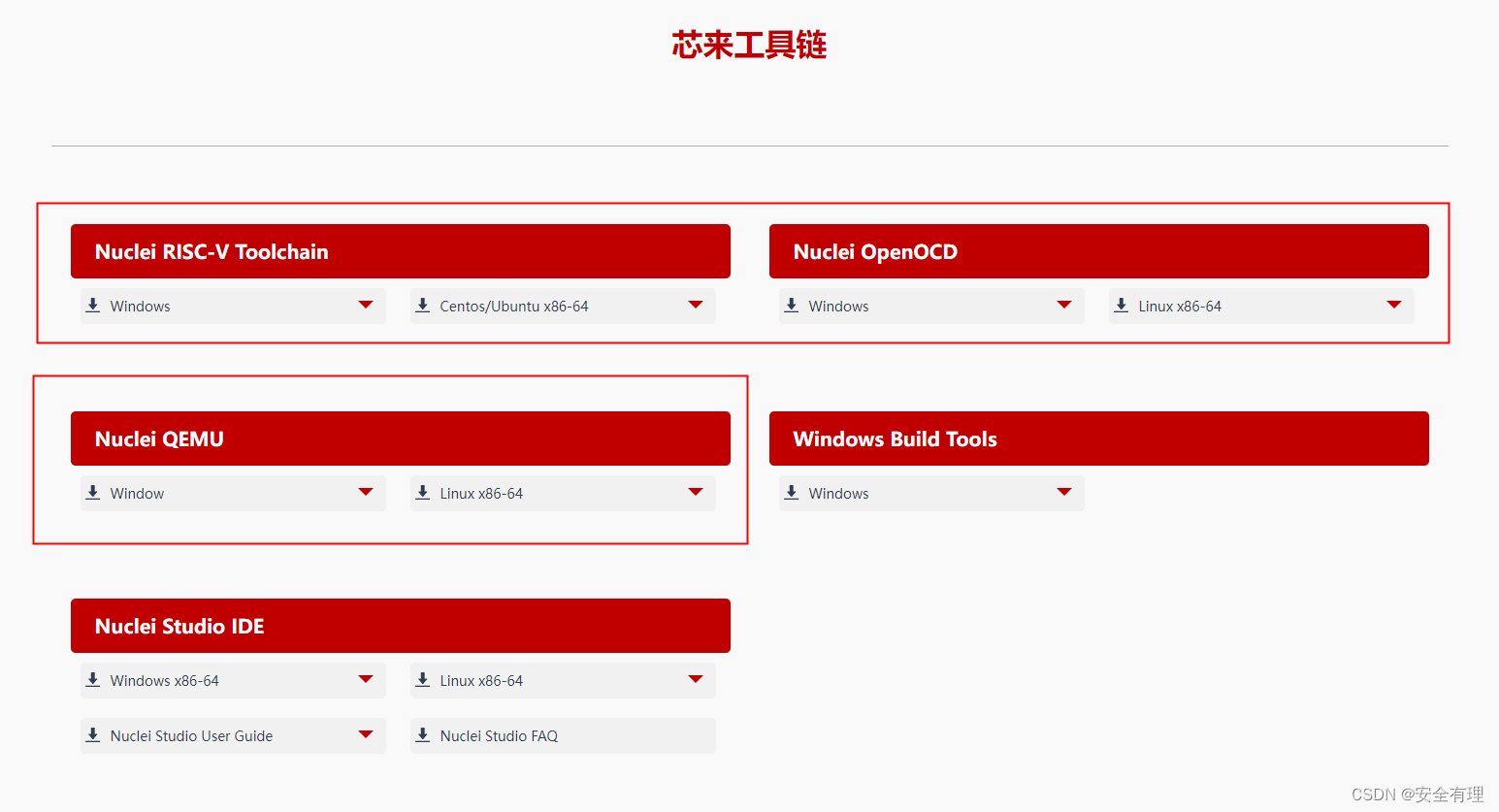Select 'Linux x86-64' text under Studio IDE
1499x812 pixels.
[x=481, y=681]
